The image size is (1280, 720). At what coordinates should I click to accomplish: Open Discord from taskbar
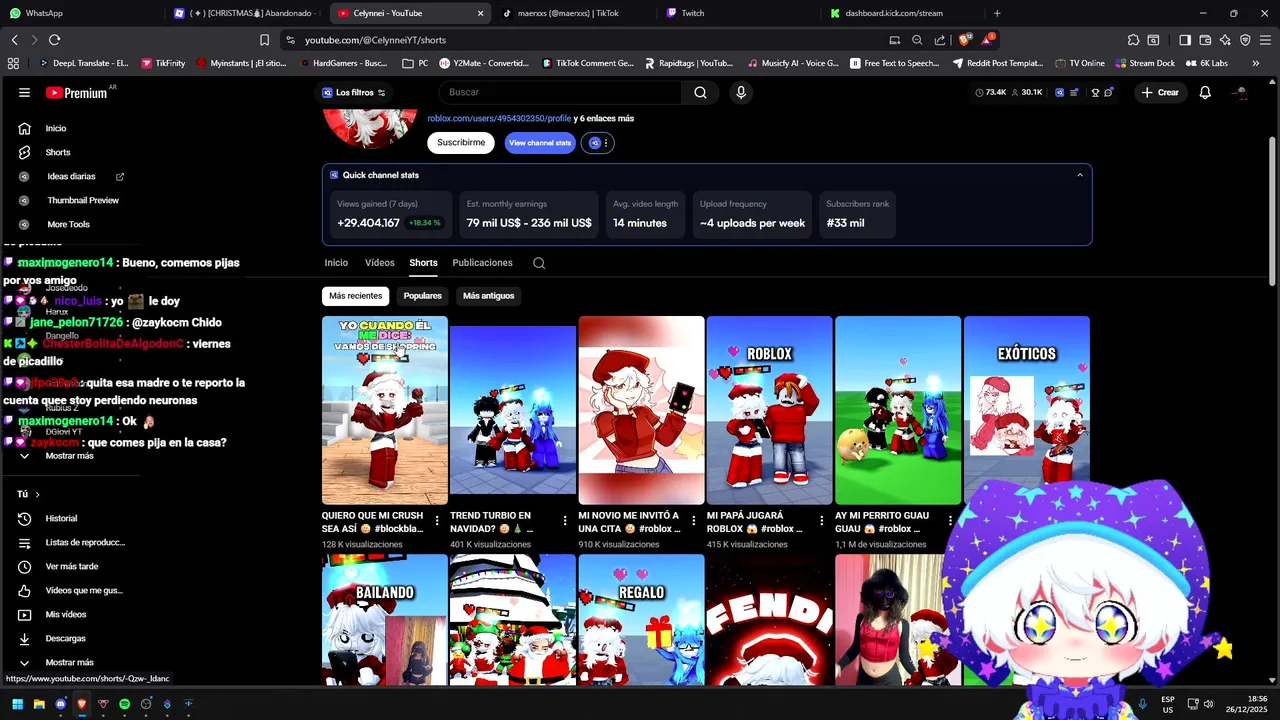pos(61,704)
